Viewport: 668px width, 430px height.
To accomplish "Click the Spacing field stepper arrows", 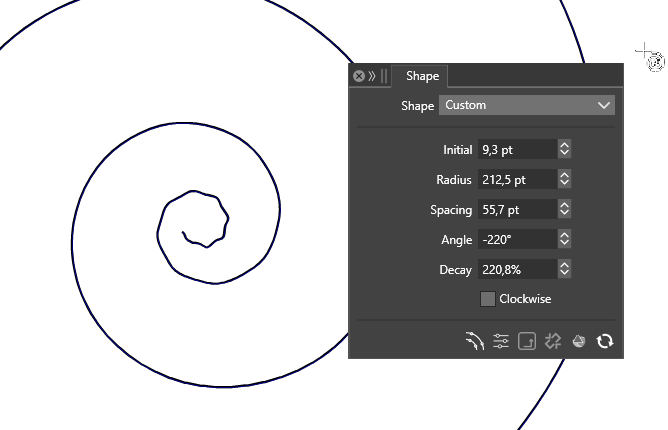I will pyautogui.click(x=564, y=209).
